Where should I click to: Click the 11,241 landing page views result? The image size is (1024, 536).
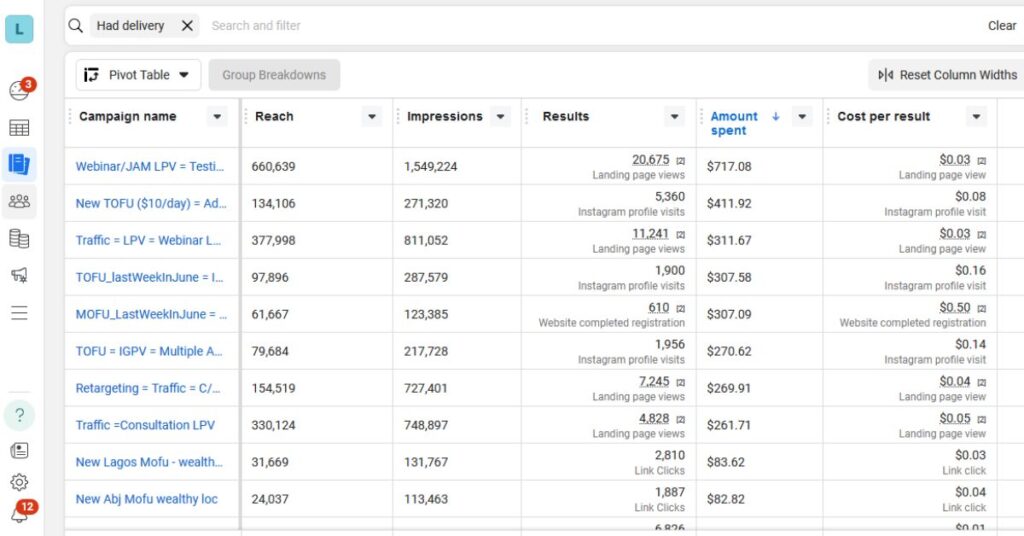(650, 234)
